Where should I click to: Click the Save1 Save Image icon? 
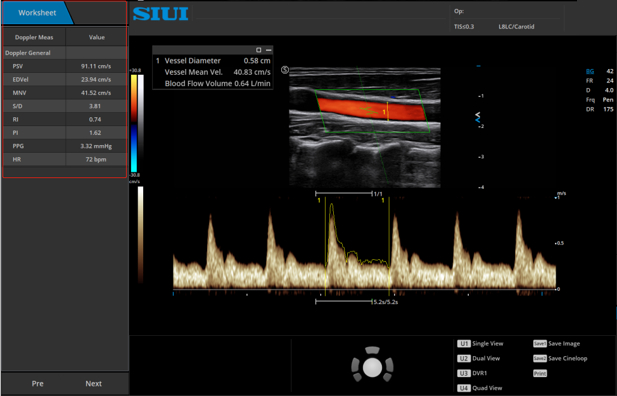[540, 344]
